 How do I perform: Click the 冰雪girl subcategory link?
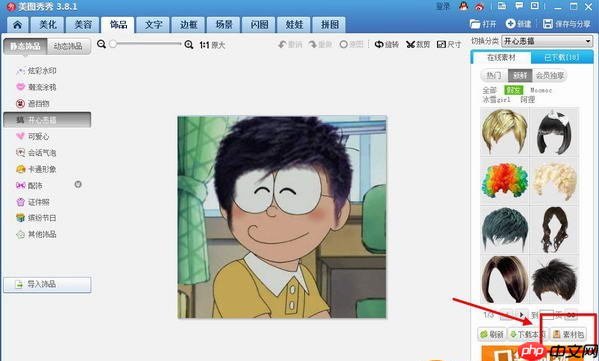[x=496, y=100]
